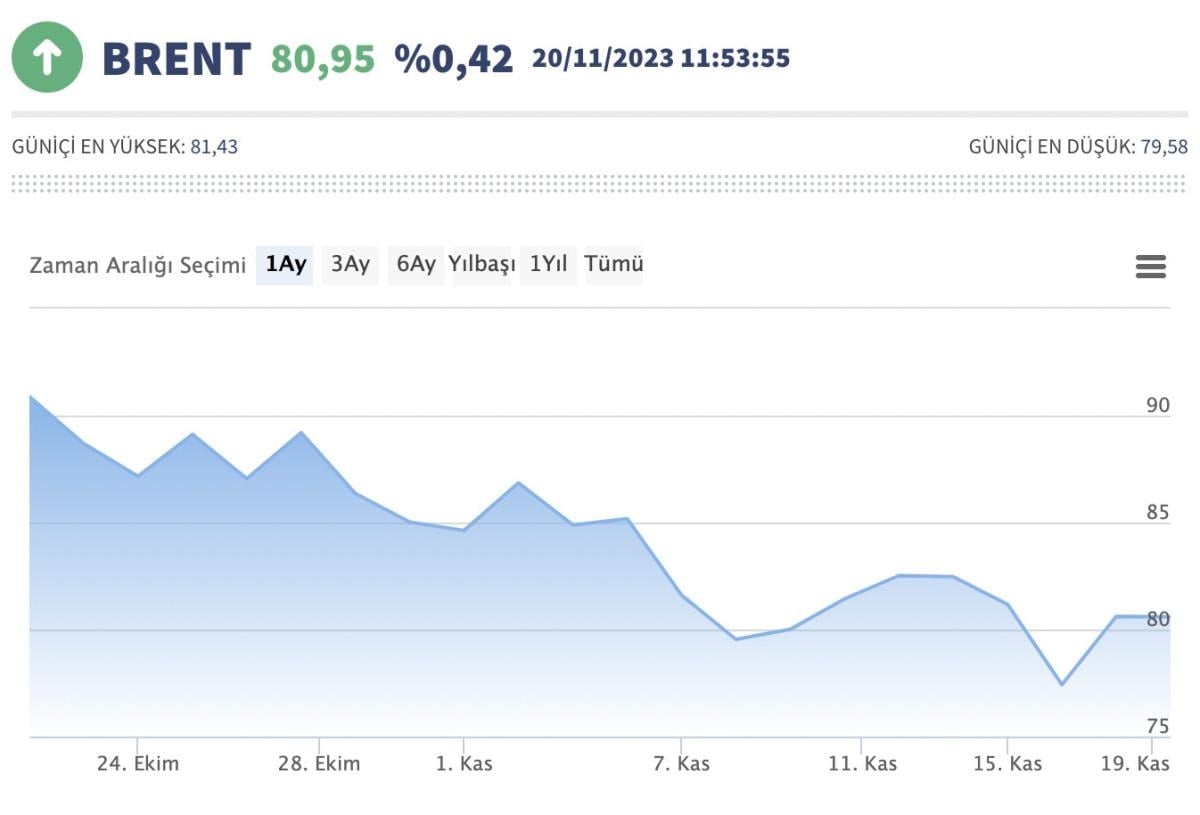Click the BRENT title text

[176, 59]
